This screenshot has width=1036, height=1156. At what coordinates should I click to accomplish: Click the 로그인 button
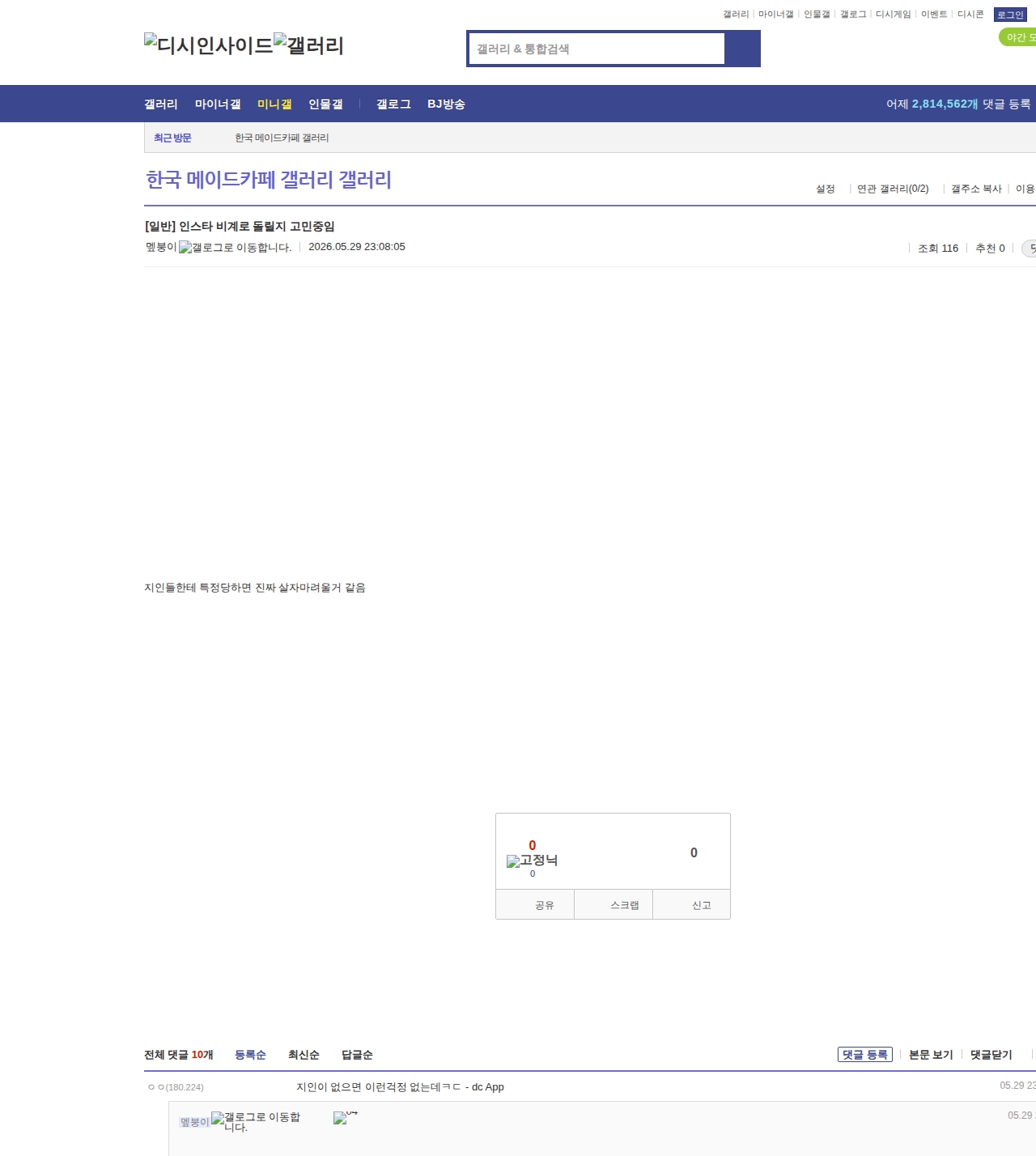(x=1010, y=15)
